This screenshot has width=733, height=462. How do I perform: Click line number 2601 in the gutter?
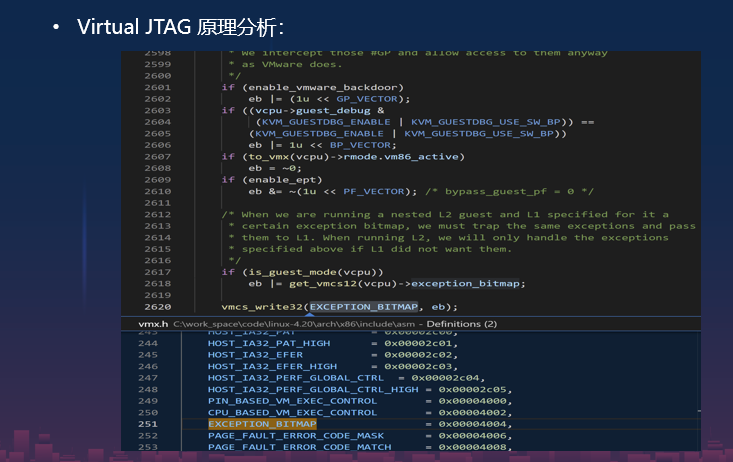[157, 88]
